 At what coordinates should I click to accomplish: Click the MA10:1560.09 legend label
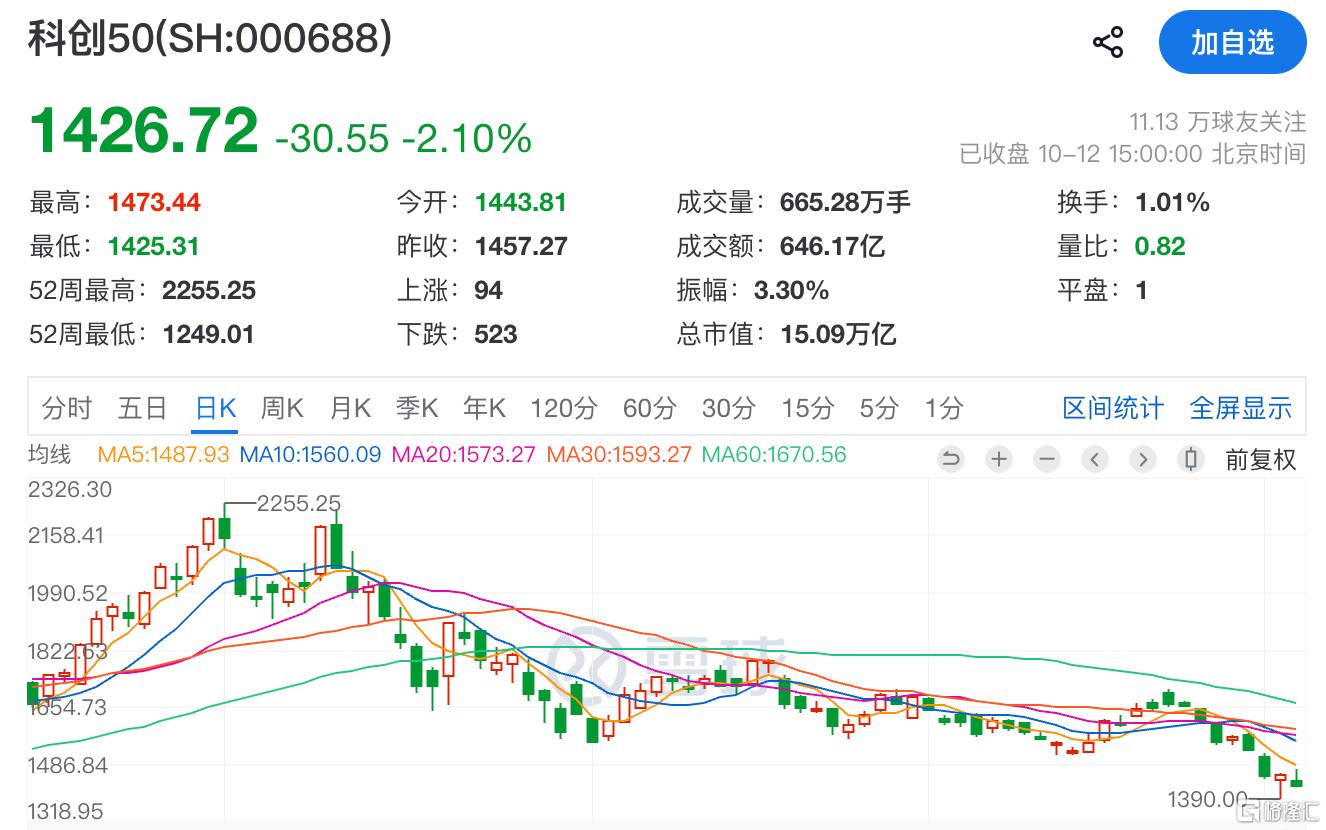click(x=311, y=455)
